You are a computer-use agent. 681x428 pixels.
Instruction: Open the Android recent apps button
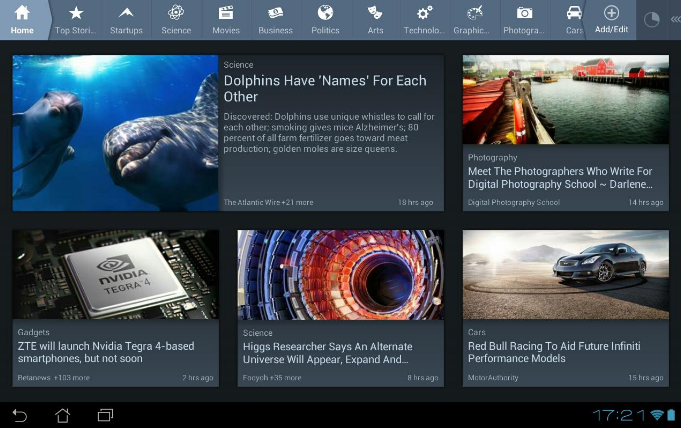[106, 415]
